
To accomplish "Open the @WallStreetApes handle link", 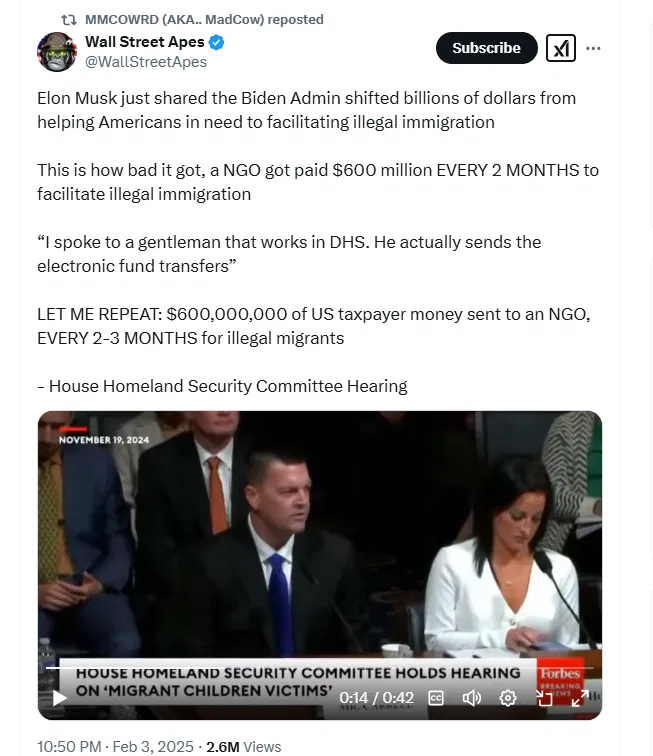I will tap(146, 62).
